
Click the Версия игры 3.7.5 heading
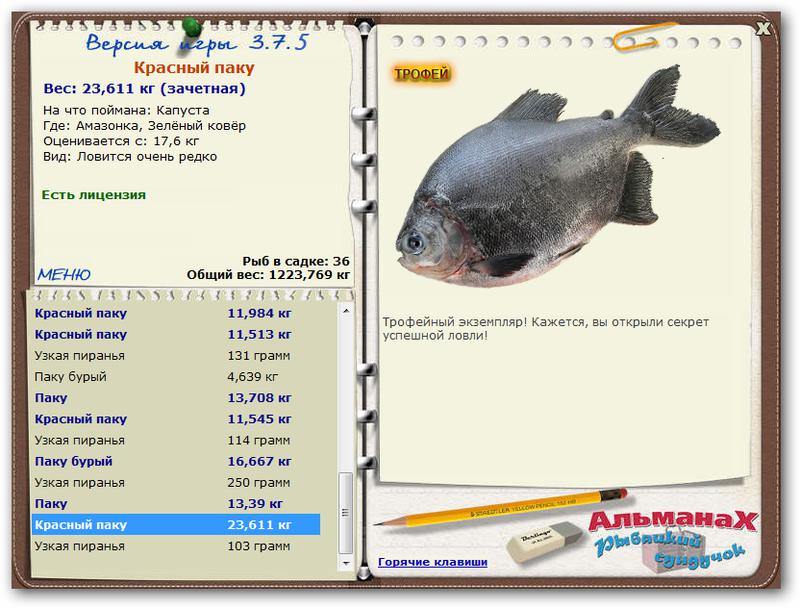click(x=197, y=43)
